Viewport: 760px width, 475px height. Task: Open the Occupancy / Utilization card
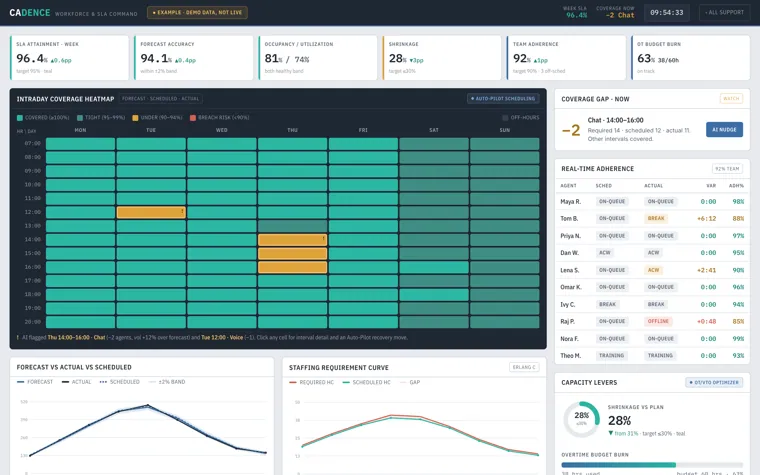pos(317,57)
